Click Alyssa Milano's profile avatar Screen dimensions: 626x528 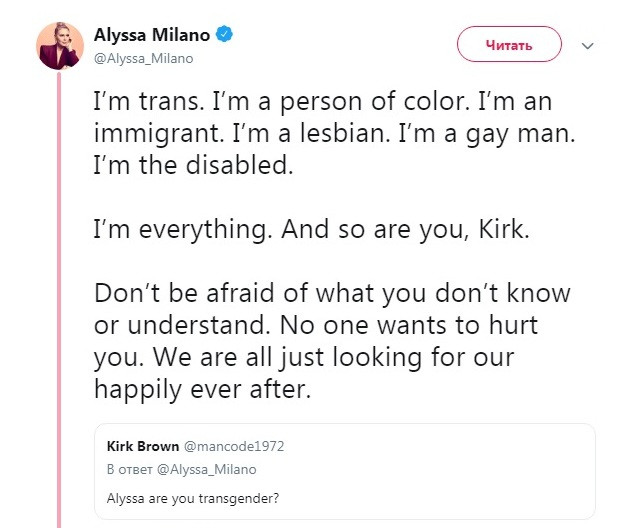[x=60, y=45]
